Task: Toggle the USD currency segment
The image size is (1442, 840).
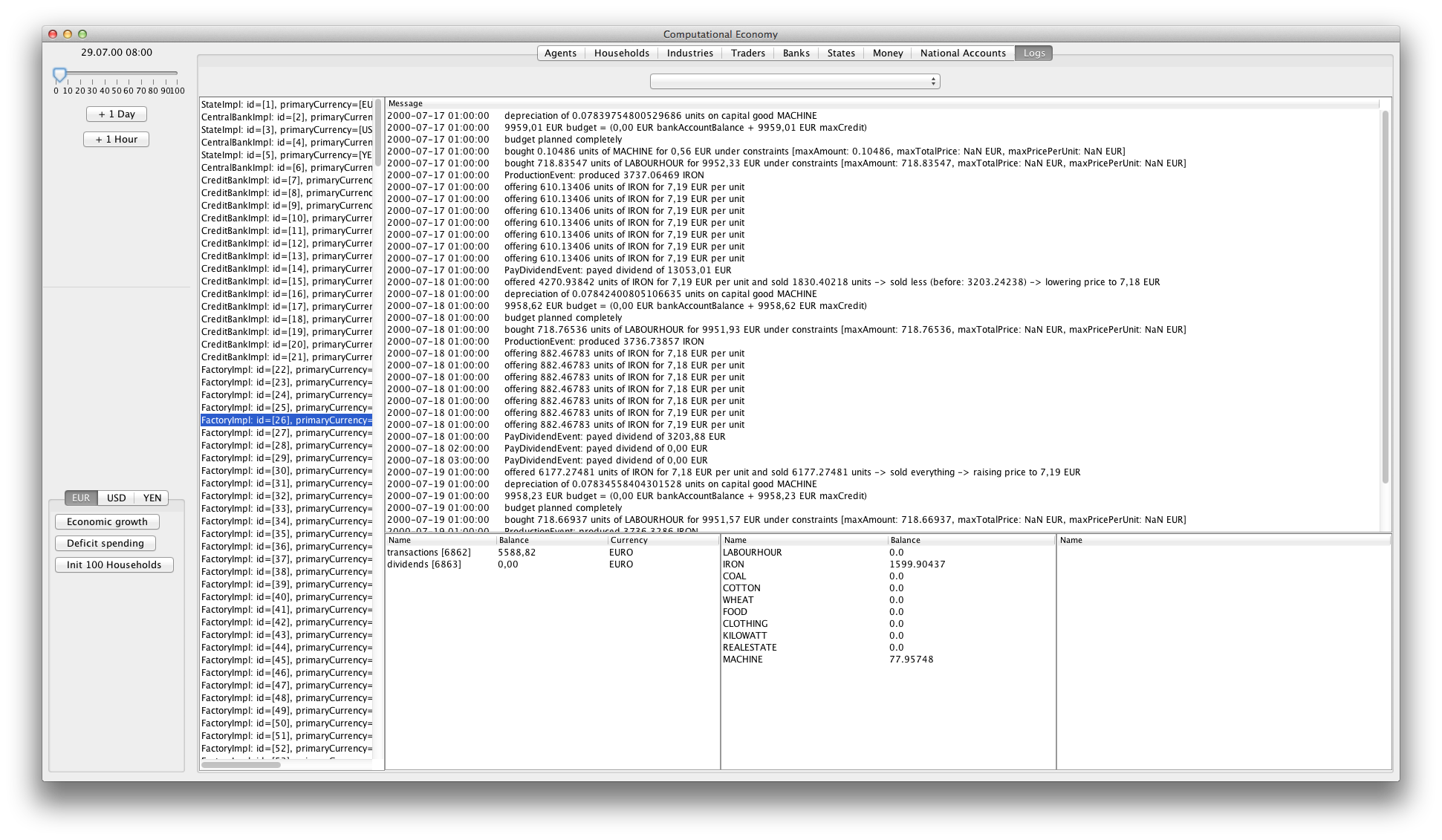Action: point(117,498)
